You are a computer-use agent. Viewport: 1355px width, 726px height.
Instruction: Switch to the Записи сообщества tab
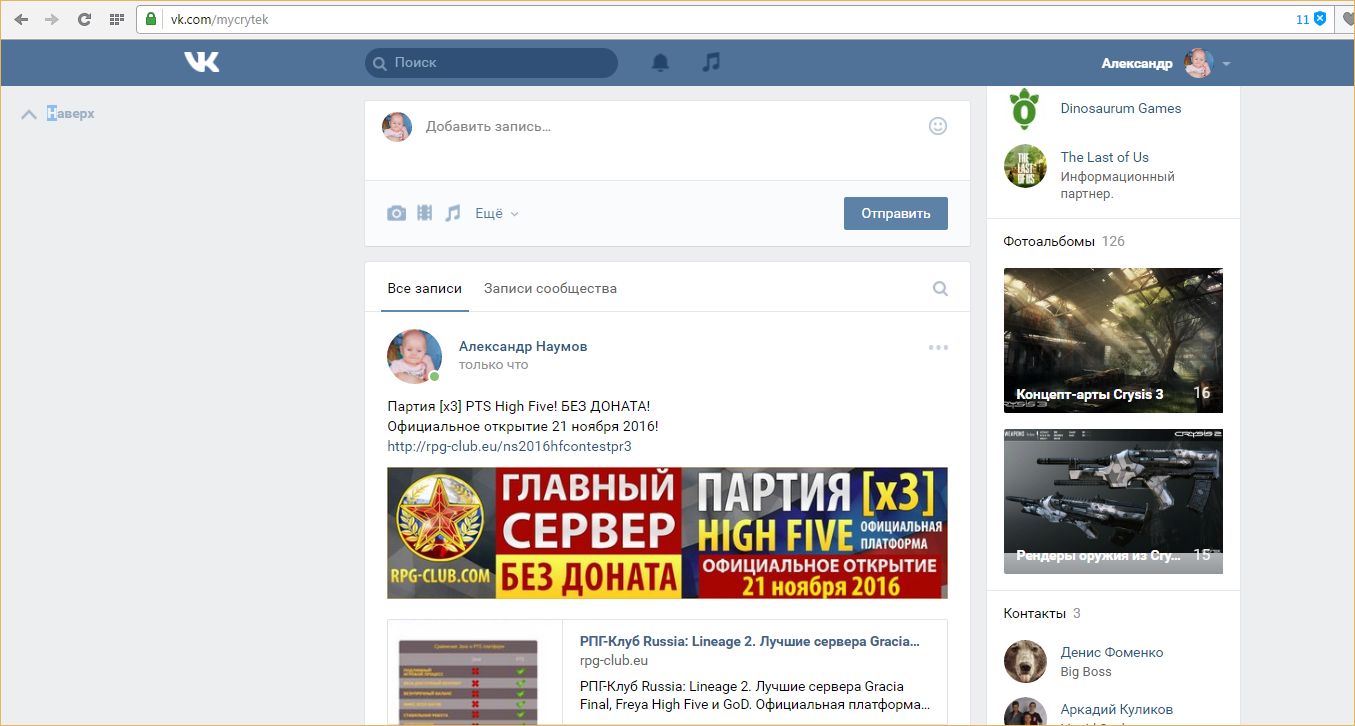[550, 288]
